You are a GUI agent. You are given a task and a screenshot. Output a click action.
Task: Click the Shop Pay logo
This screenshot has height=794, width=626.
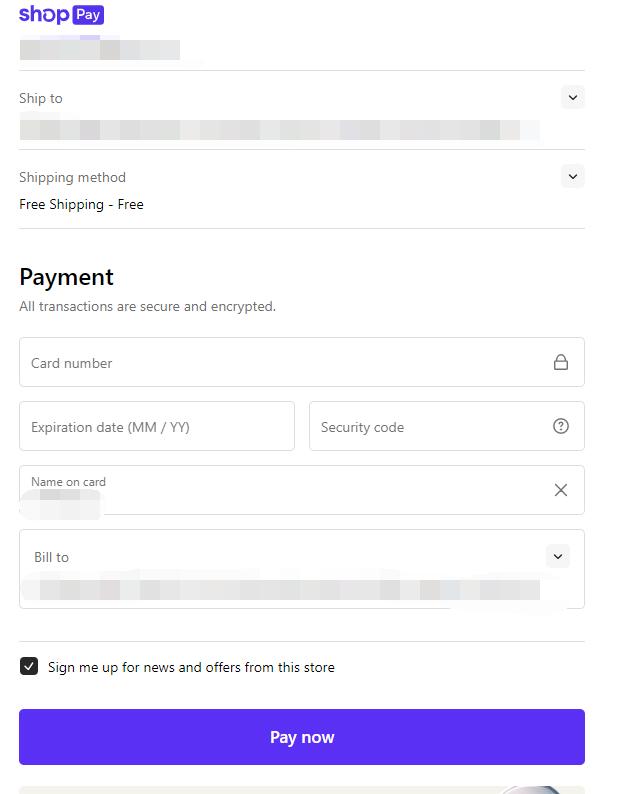[61, 14]
